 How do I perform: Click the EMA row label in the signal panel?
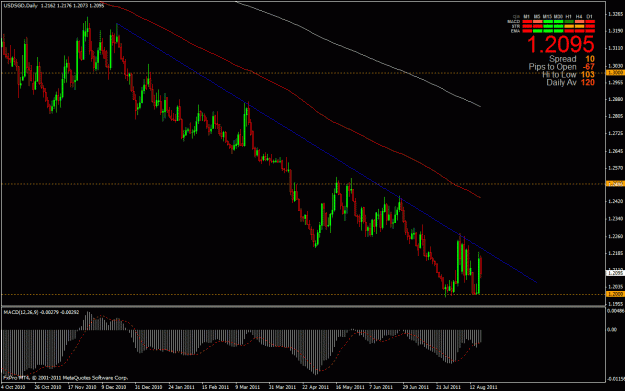pyautogui.click(x=515, y=31)
